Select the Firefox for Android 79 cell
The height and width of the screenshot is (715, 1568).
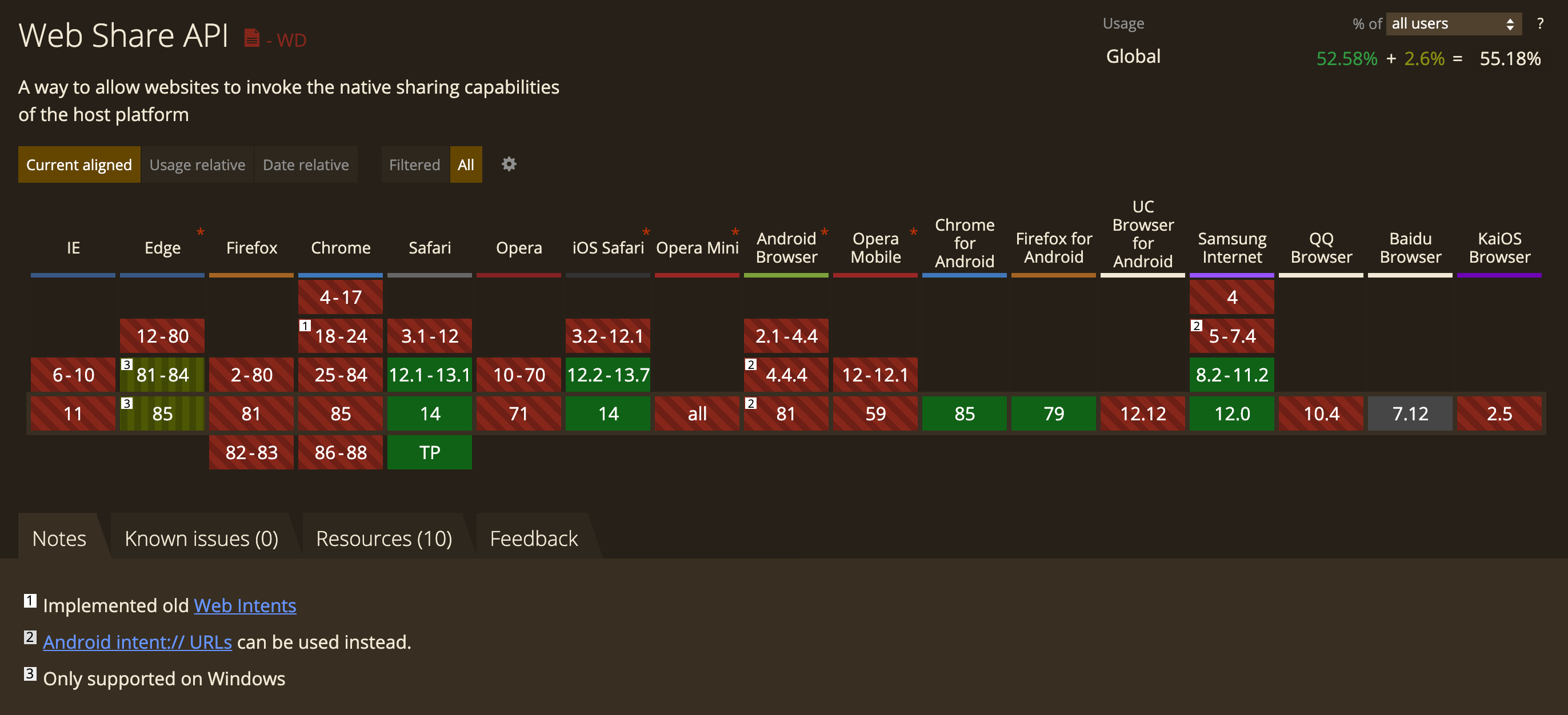coord(1054,414)
